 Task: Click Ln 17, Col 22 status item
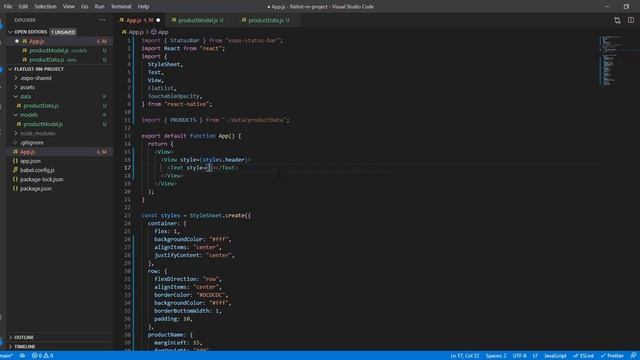tap(464, 356)
